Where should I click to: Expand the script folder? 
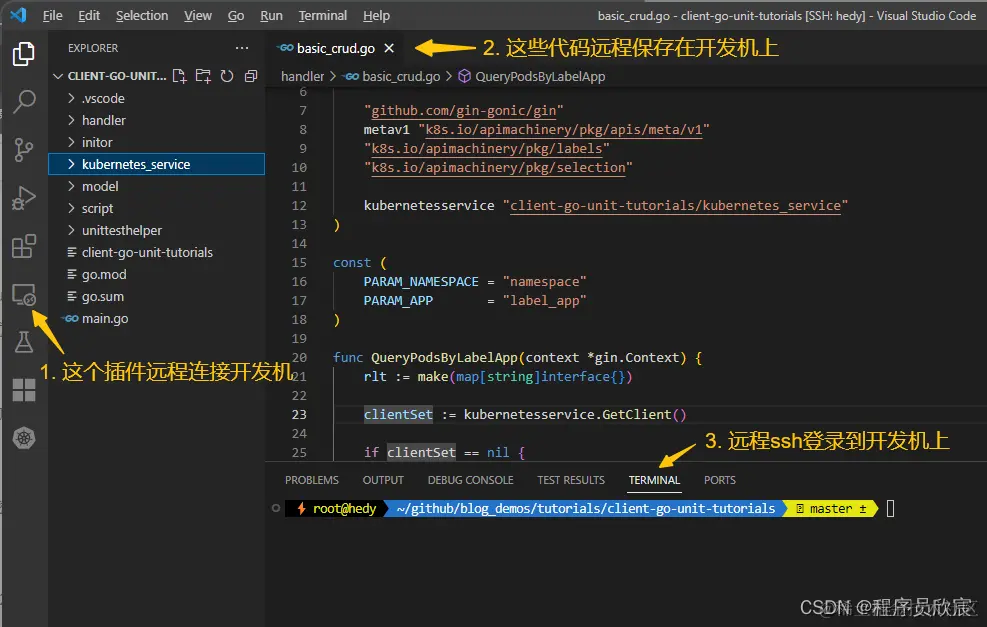pos(71,208)
